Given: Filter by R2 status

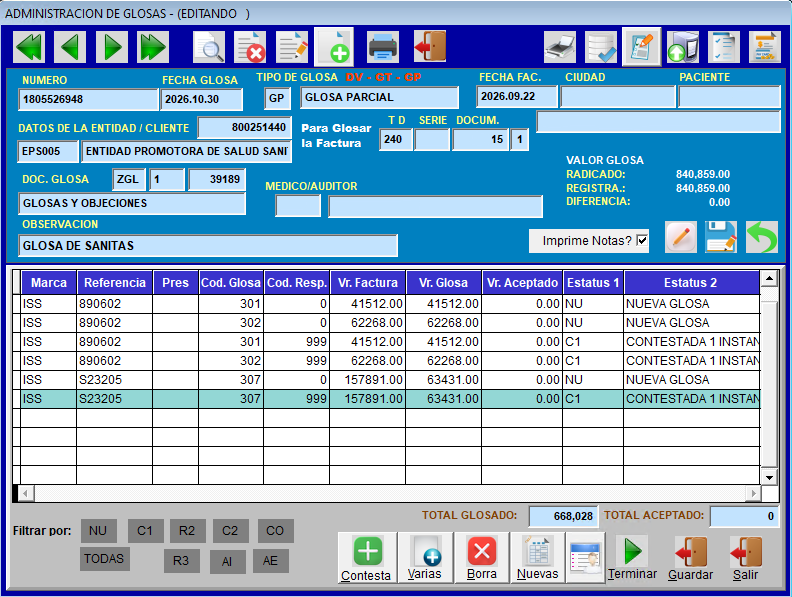Looking at the screenshot, I should (187, 531).
